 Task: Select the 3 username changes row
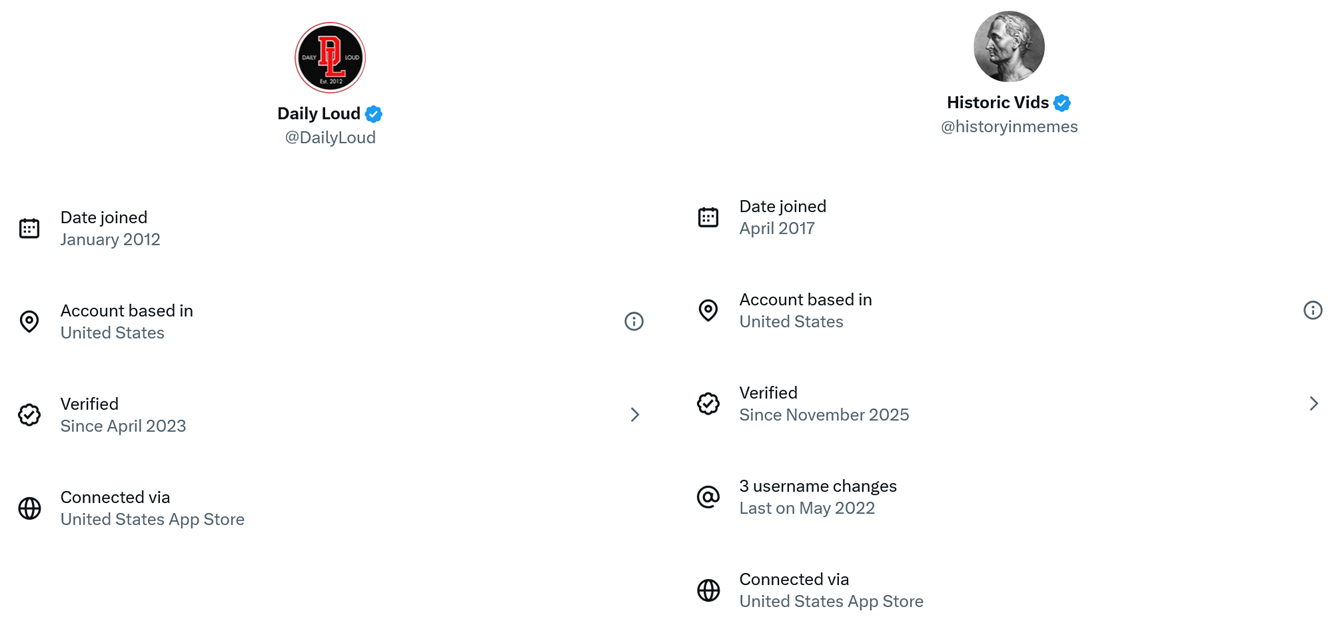click(1009, 497)
